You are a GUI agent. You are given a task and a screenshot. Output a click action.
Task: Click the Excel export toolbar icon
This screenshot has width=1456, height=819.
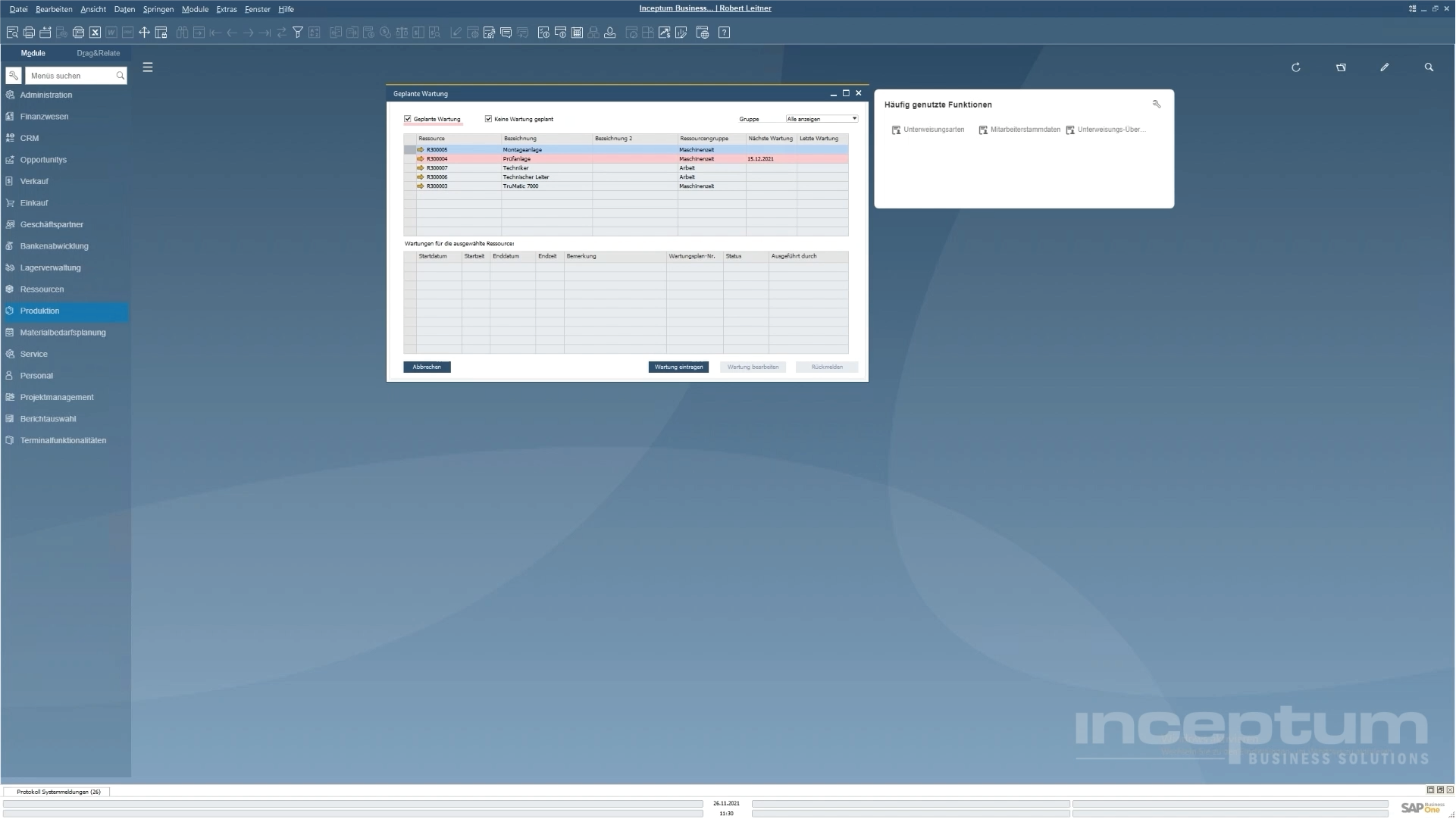point(95,33)
